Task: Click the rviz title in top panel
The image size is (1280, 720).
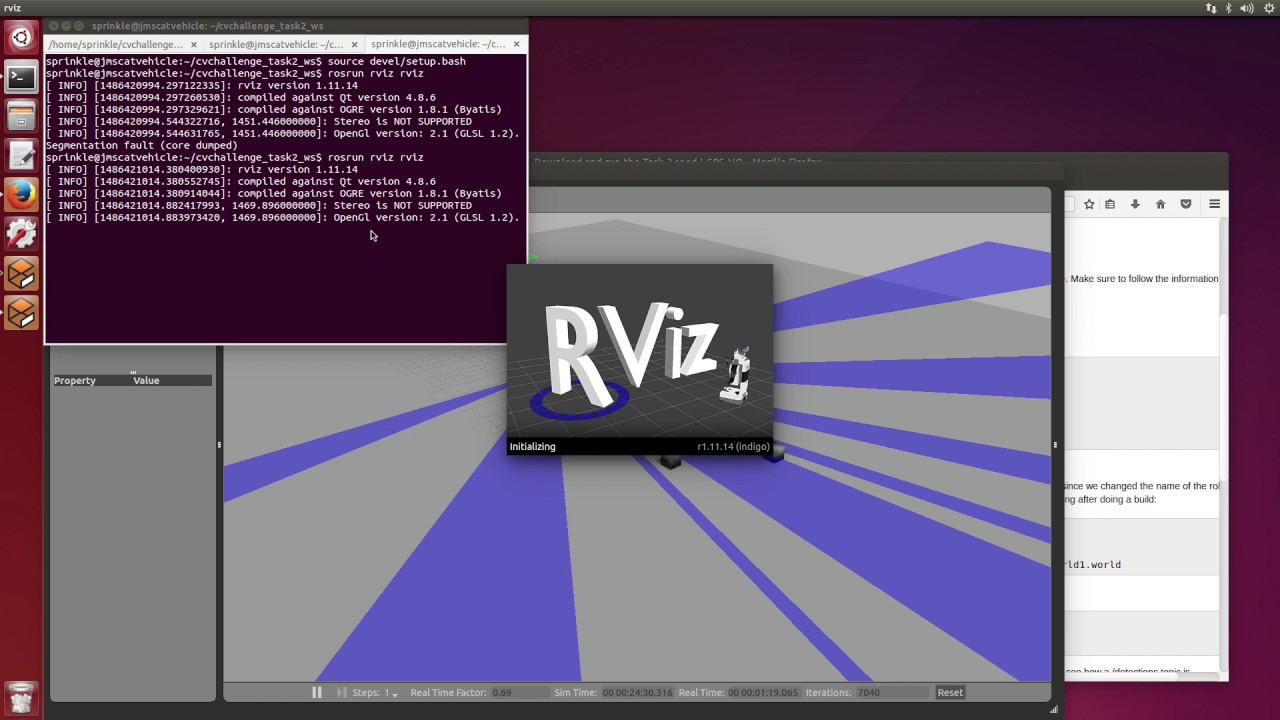Action: [x=12, y=8]
